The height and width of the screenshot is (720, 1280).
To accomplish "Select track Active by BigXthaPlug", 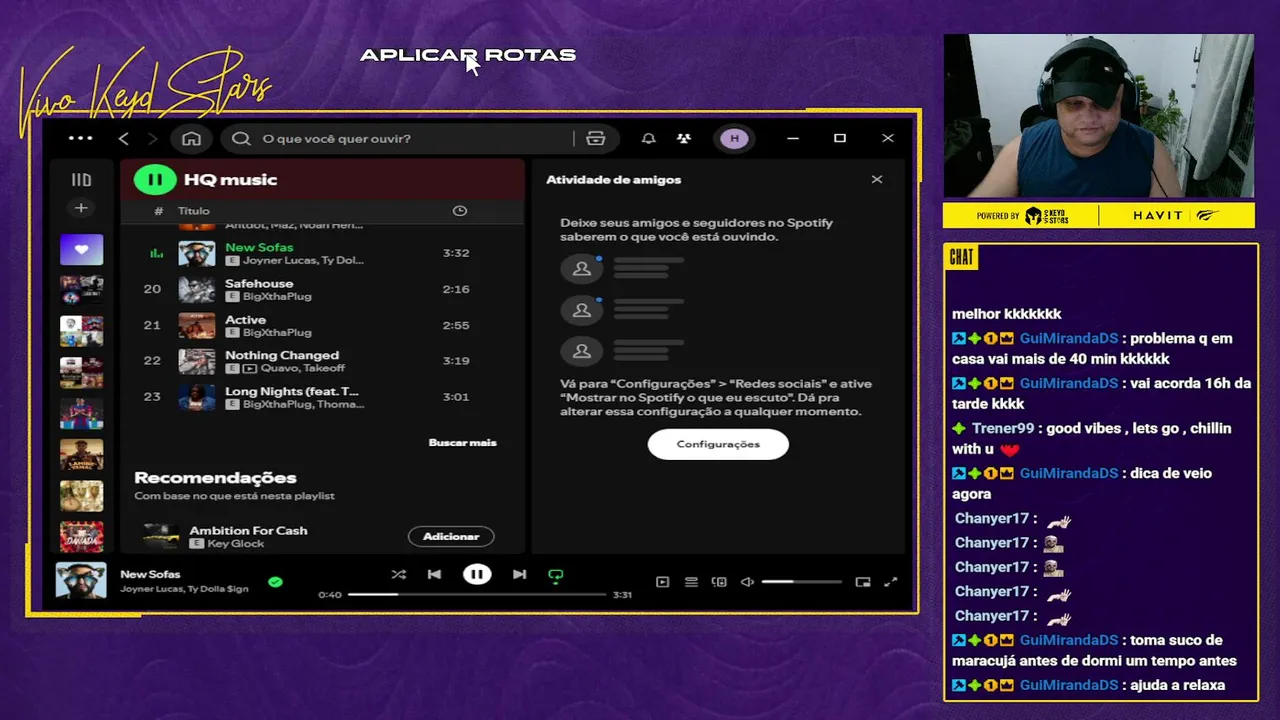I will (322, 326).
